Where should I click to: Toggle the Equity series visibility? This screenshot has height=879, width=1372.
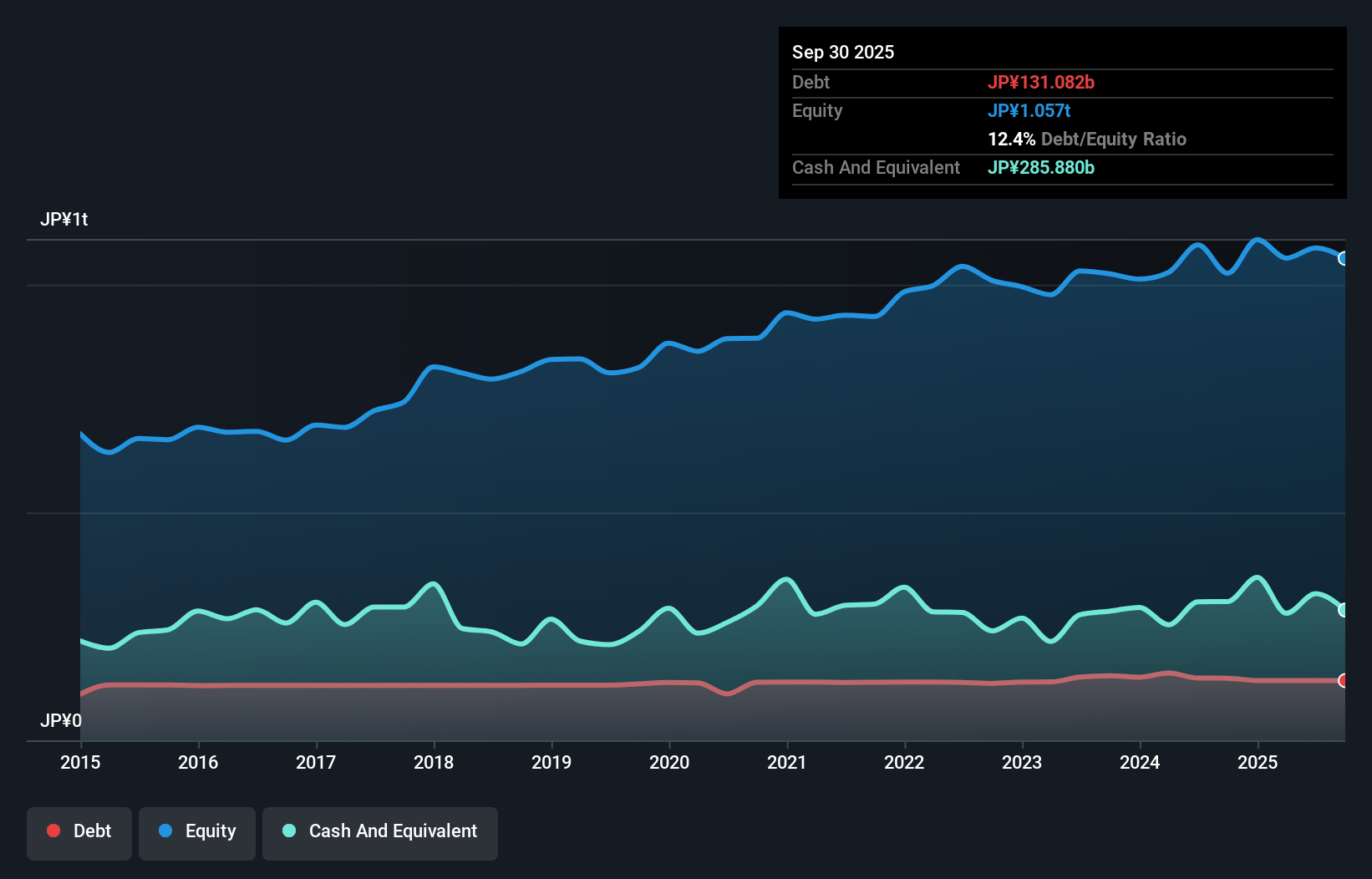197,831
